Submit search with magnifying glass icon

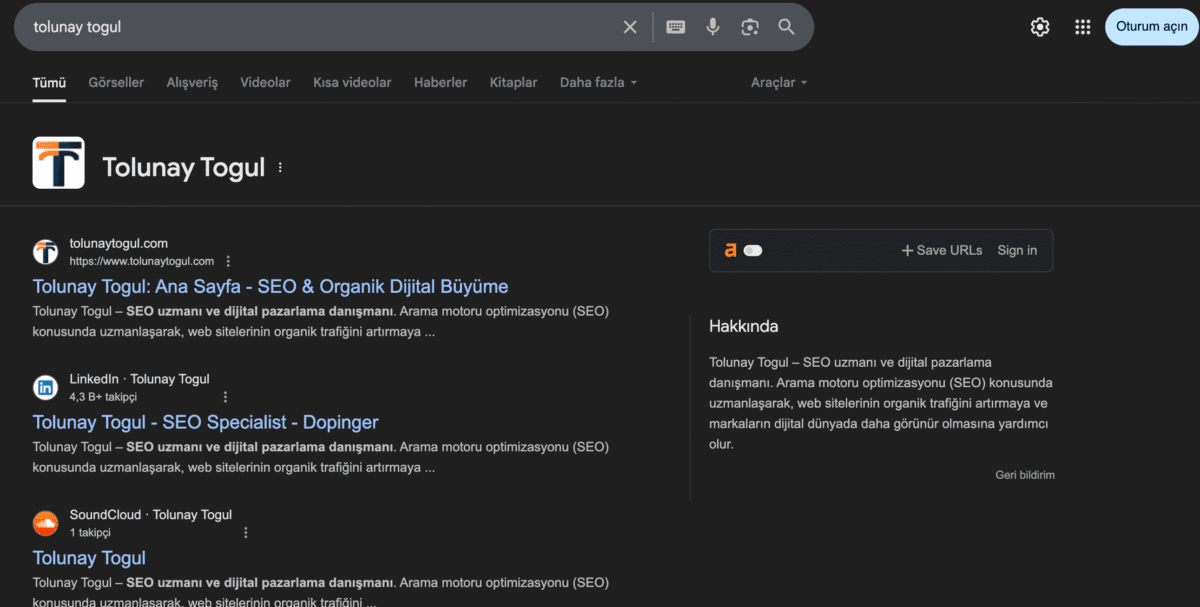787,27
